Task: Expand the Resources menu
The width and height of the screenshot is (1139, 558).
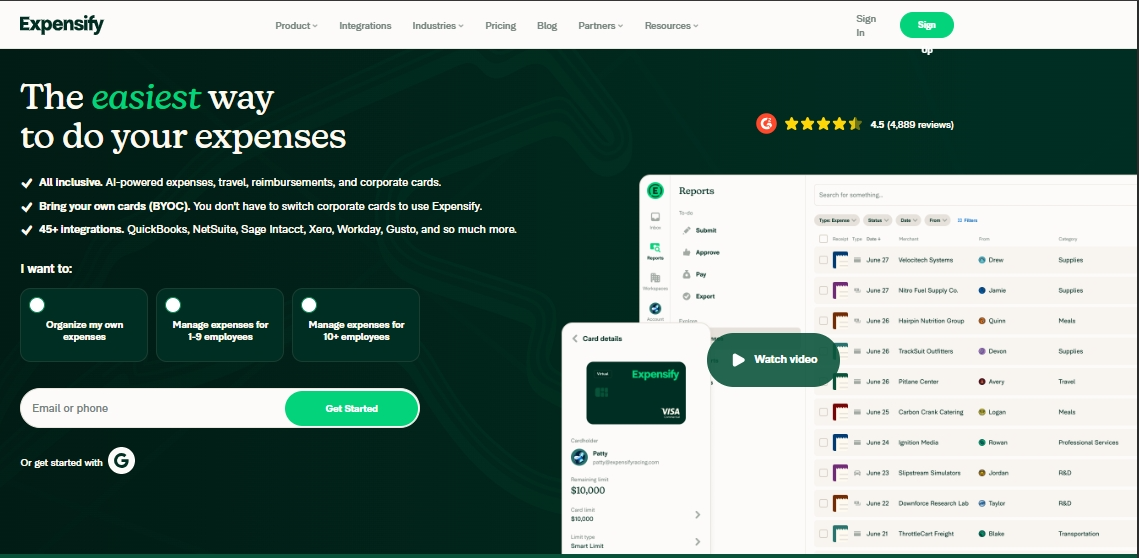Action: pyautogui.click(x=671, y=25)
